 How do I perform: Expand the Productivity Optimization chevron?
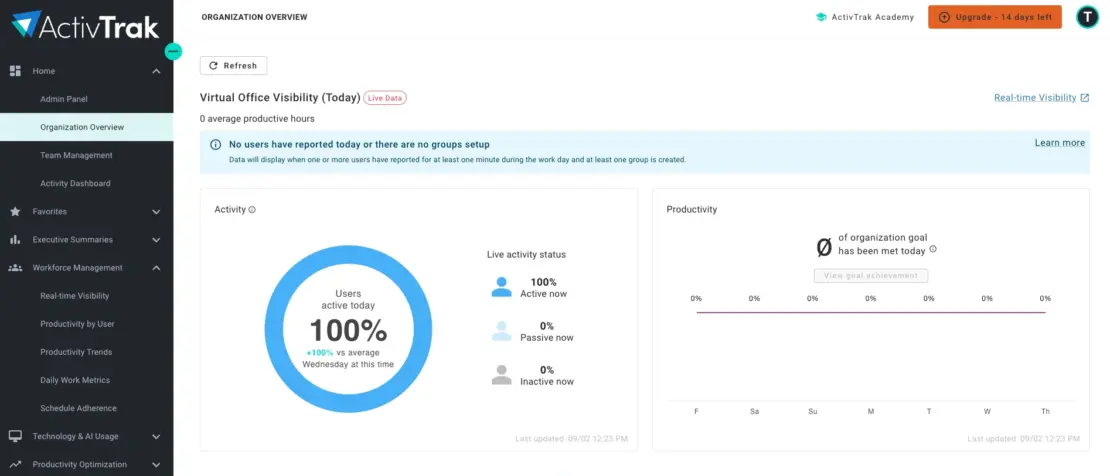coord(156,465)
